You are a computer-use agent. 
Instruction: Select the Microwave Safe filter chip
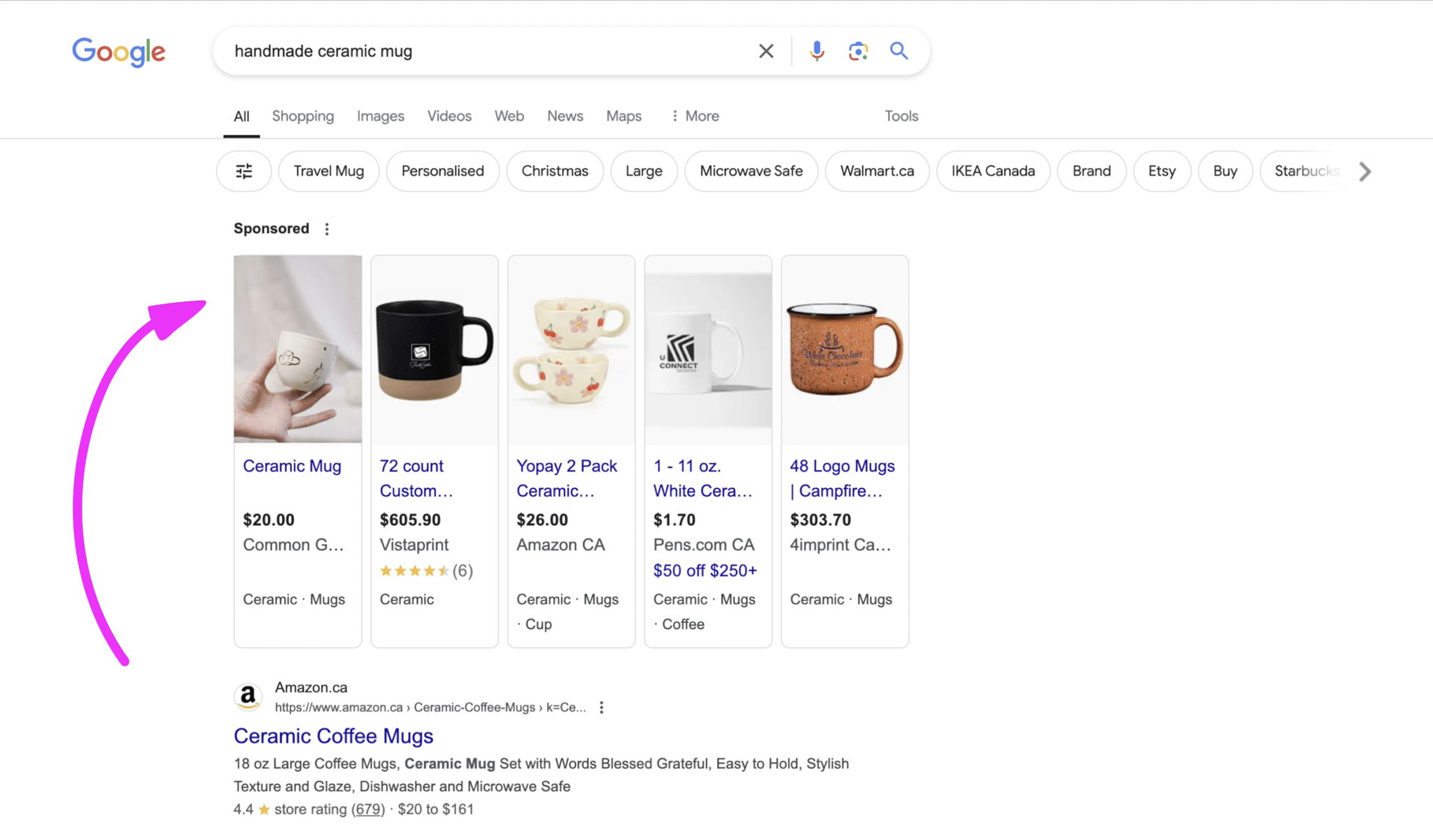[x=751, y=171]
